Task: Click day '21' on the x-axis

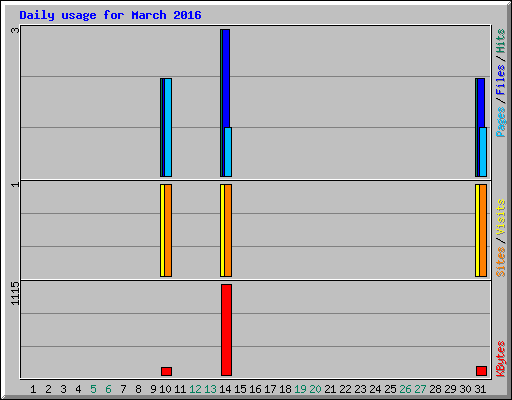Action: tap(330, 389)
